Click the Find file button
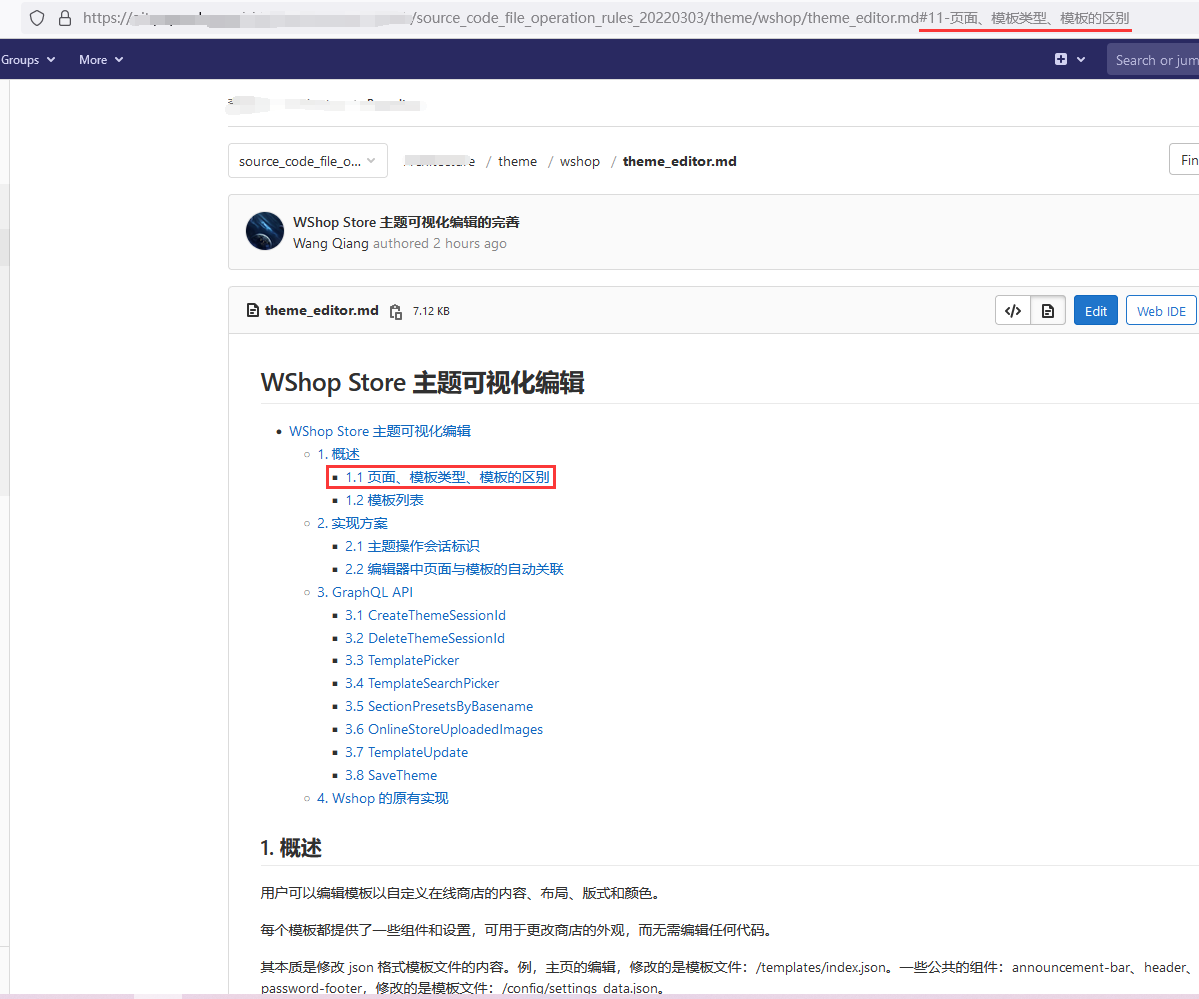Image resolution: width=1199 pixels, height=999 pixels. 1184,160
